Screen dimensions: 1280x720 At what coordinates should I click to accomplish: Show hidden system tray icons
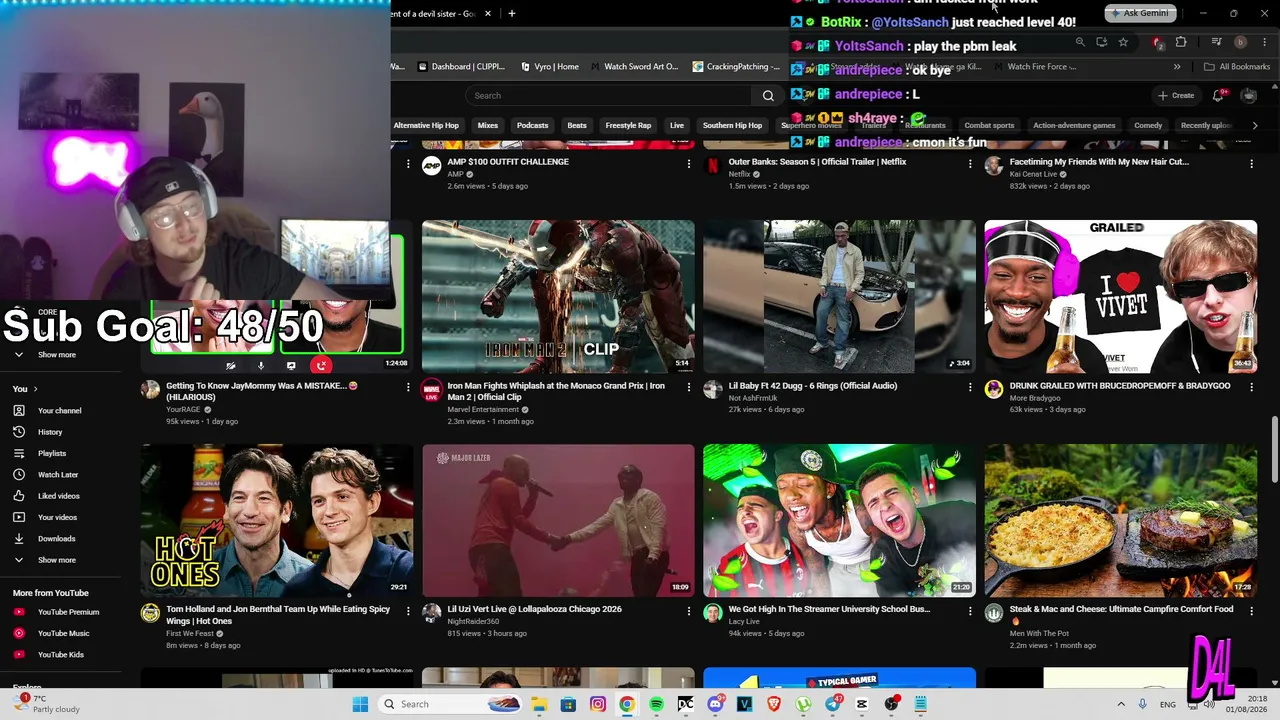[1121, 704]
